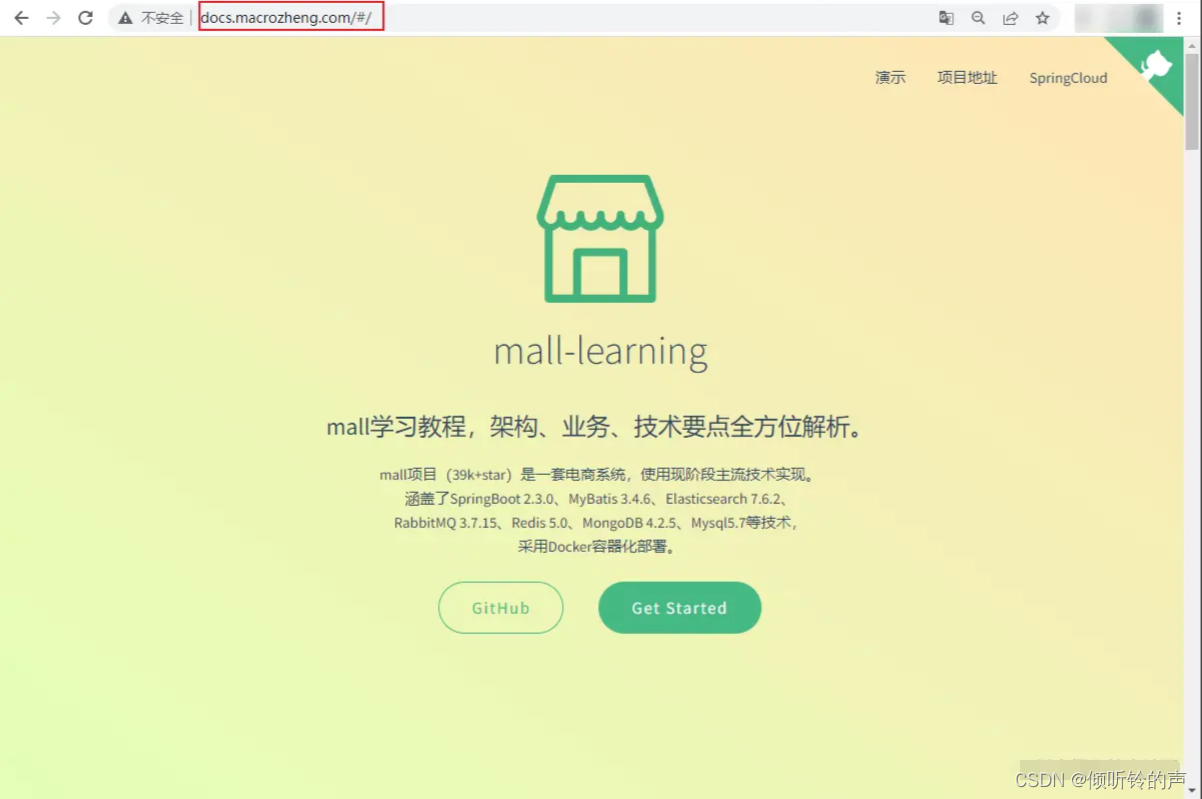The image size is (1202, 799).
Task: Click the green mall storefront logo
Action: point(600,238)
